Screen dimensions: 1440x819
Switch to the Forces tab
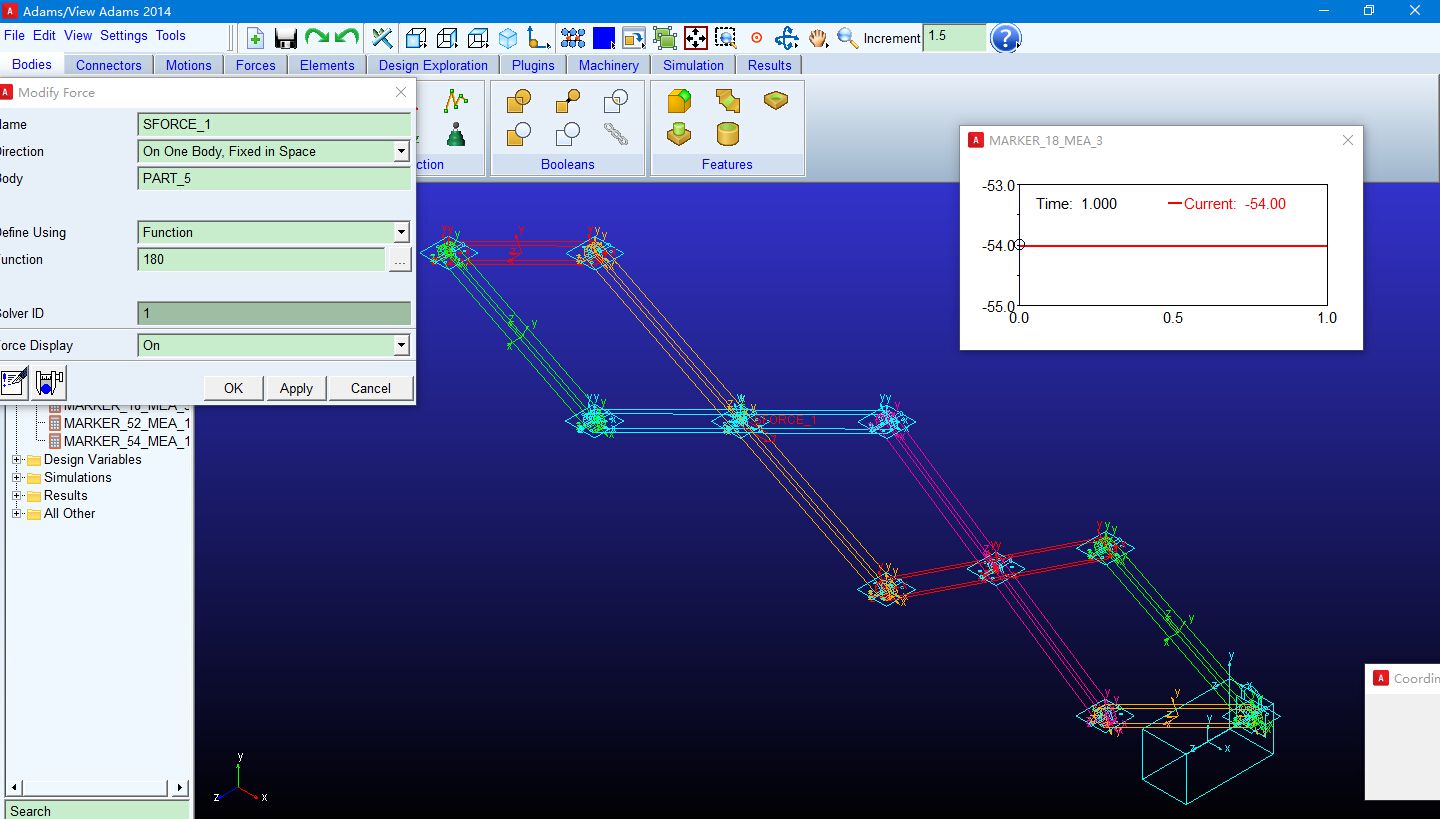[256, 65]
